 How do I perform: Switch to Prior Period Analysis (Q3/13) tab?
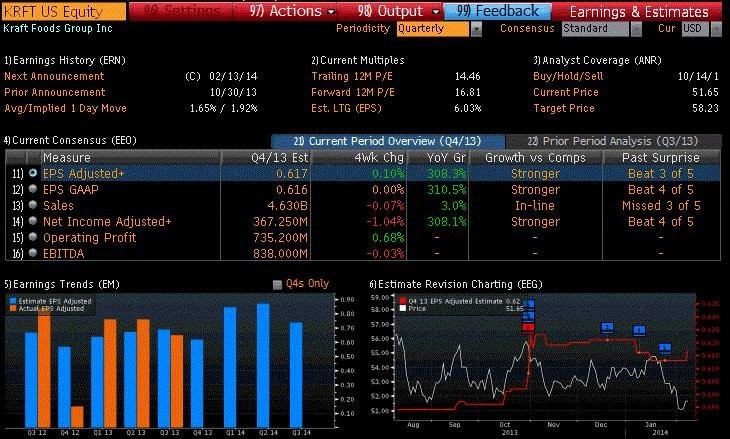click(x=613, y=141)
